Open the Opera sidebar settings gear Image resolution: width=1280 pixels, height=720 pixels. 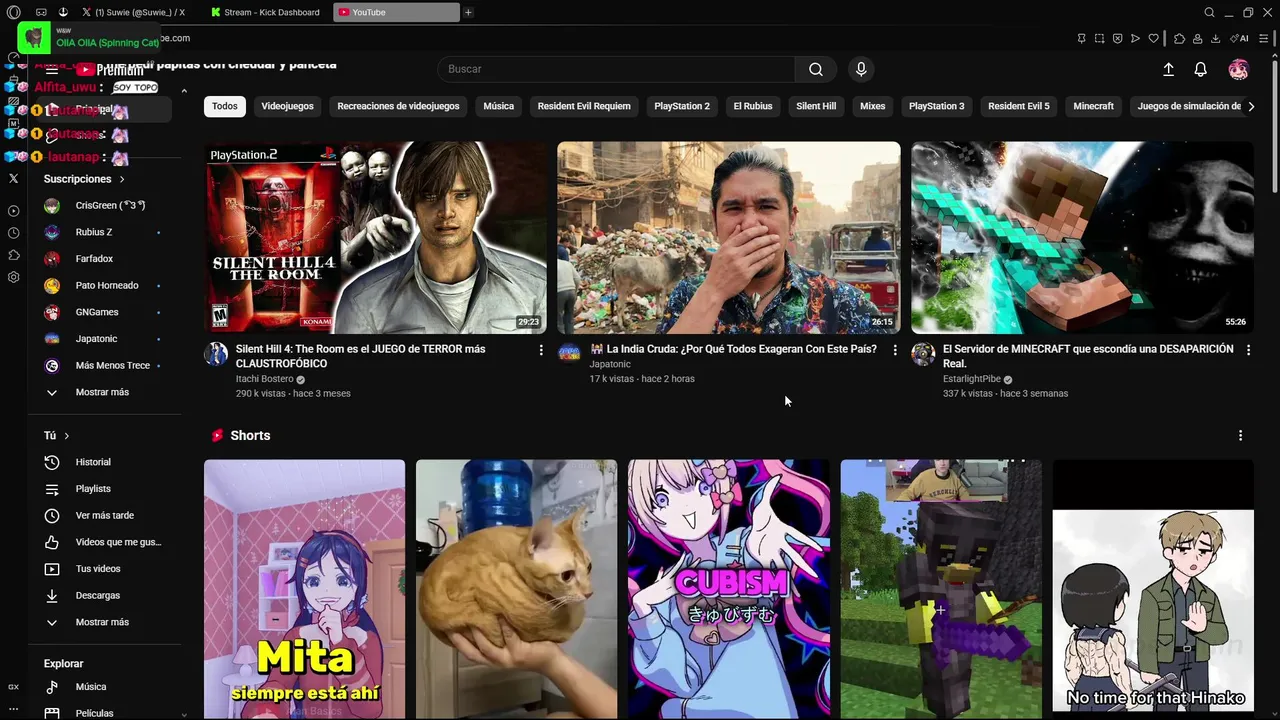(13, 277)
